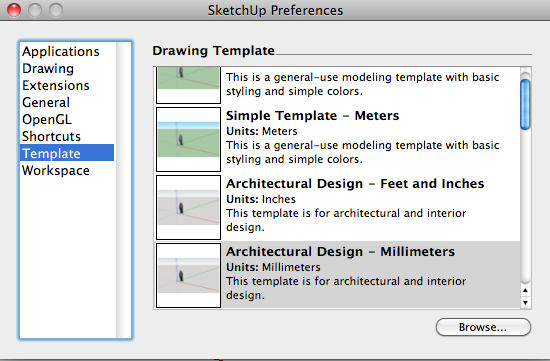Viewport: 550px width, 361px height.
Task: Choose 'Architectural Design – Millimeters' title
Action: pyautogui.click(x=340, y=252)
